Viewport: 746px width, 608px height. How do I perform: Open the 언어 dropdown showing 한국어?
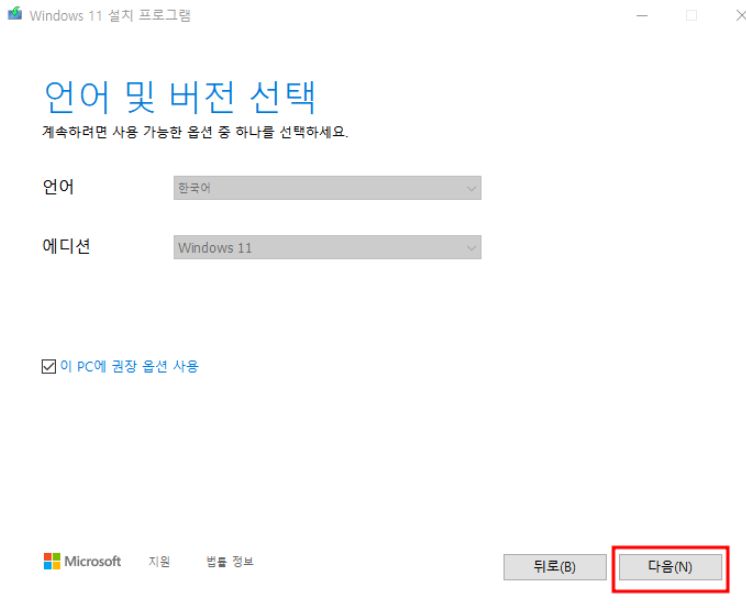327,188
